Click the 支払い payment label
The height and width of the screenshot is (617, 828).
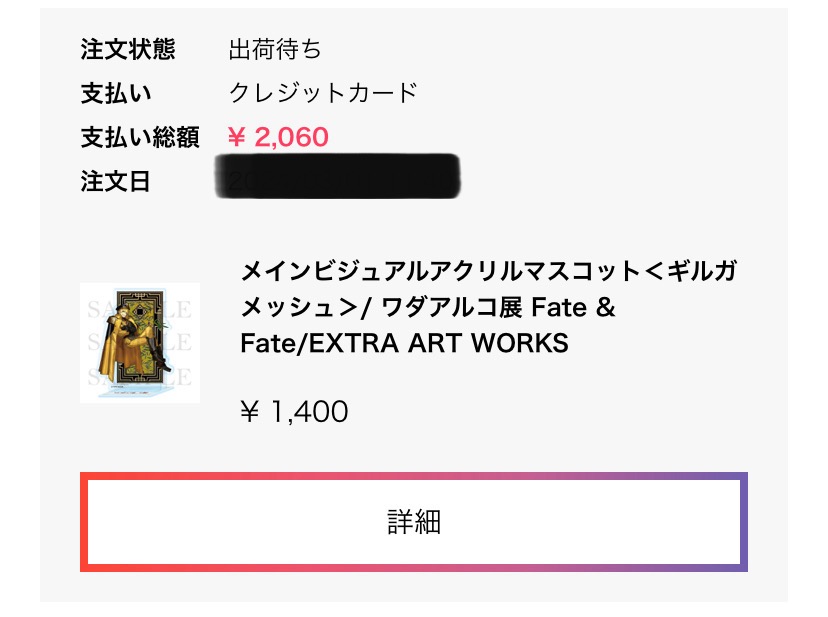(x=115, y=93)
